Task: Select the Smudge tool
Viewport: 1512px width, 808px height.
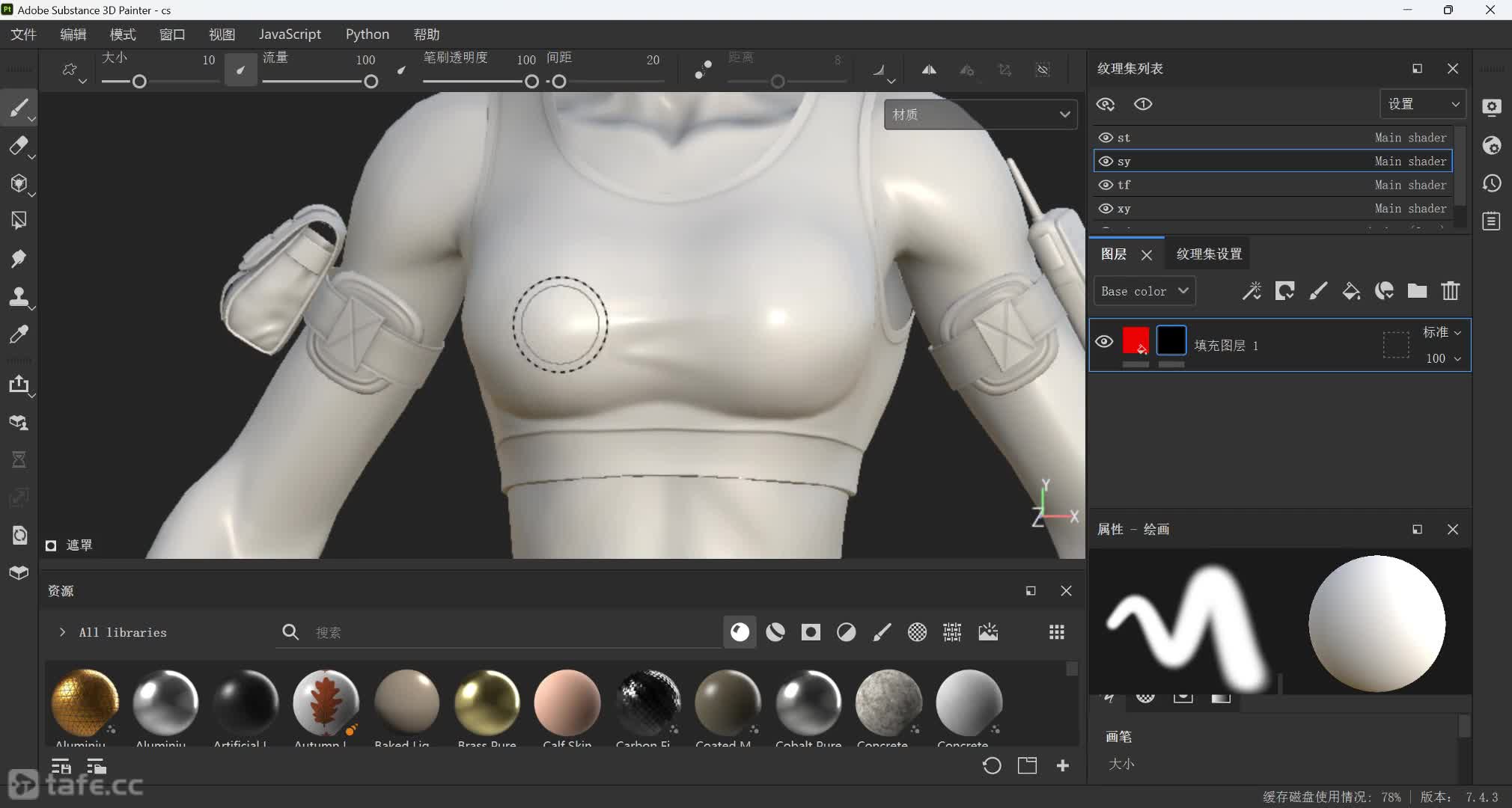Action: coord(19,259)
